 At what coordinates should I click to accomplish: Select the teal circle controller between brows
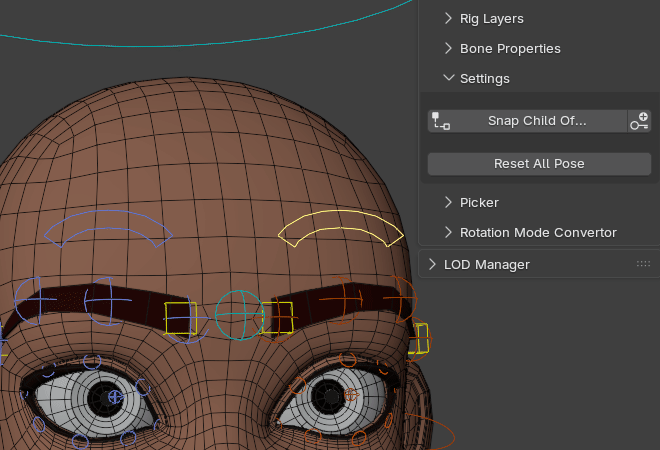click(240, 315)
